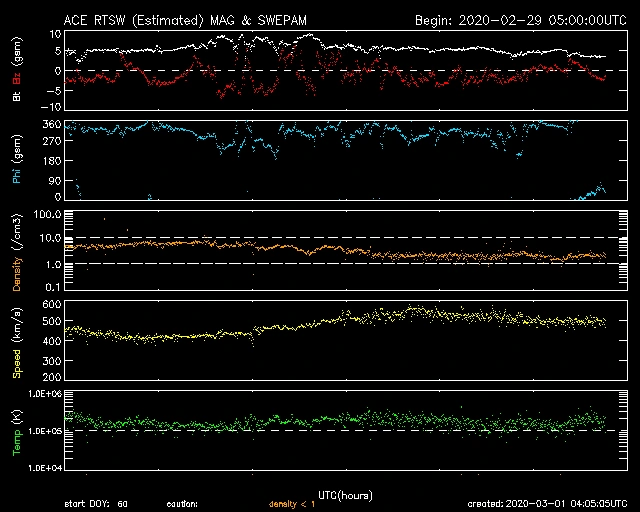
Task: Click the start DOY: 60 text
Action: coord(96,504)
